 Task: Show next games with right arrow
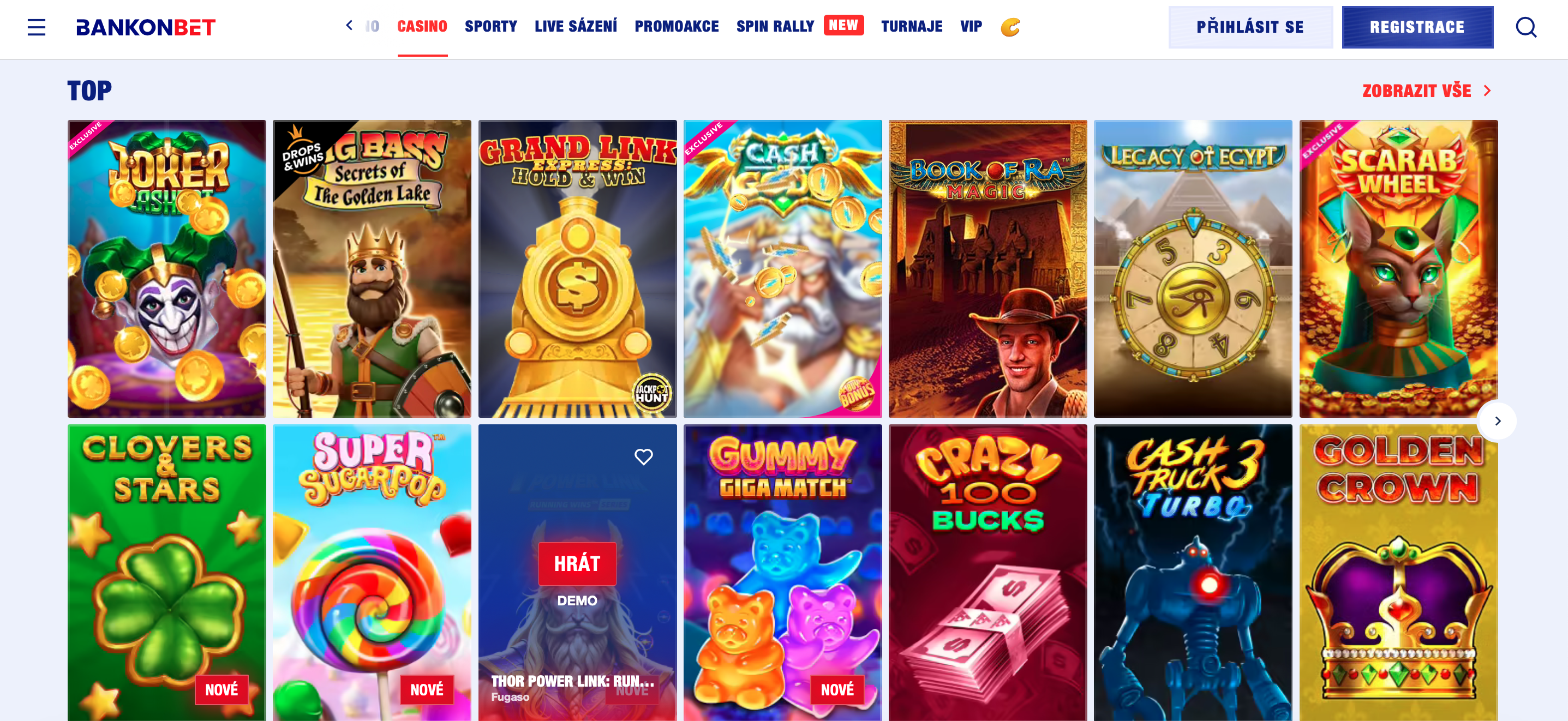[x=1497, y=421]
